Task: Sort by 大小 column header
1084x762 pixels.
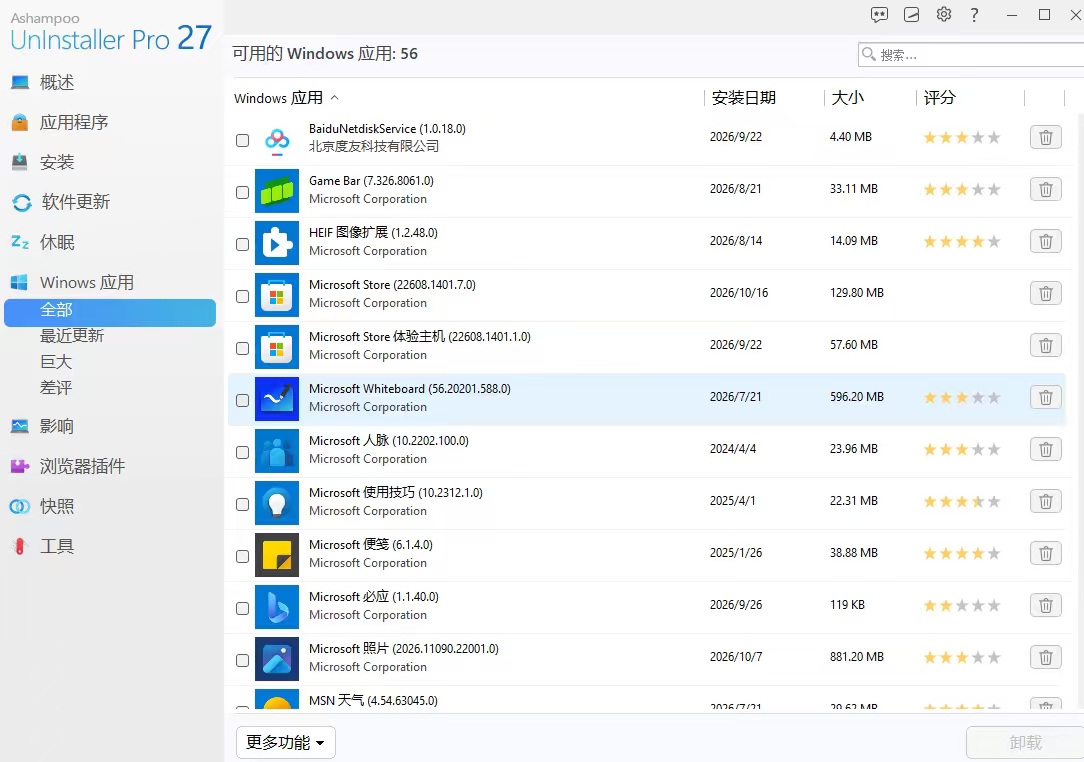Action: tap(848, 98)
